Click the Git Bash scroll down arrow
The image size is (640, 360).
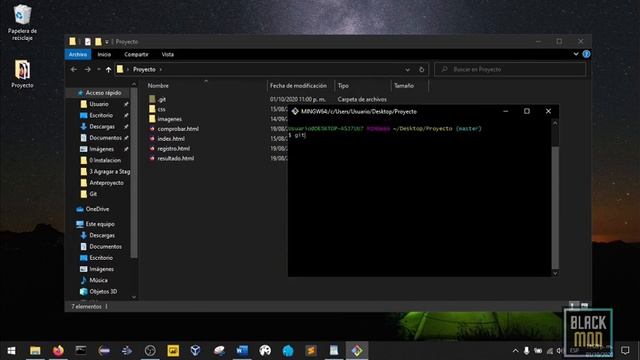(x=555, y=273)
